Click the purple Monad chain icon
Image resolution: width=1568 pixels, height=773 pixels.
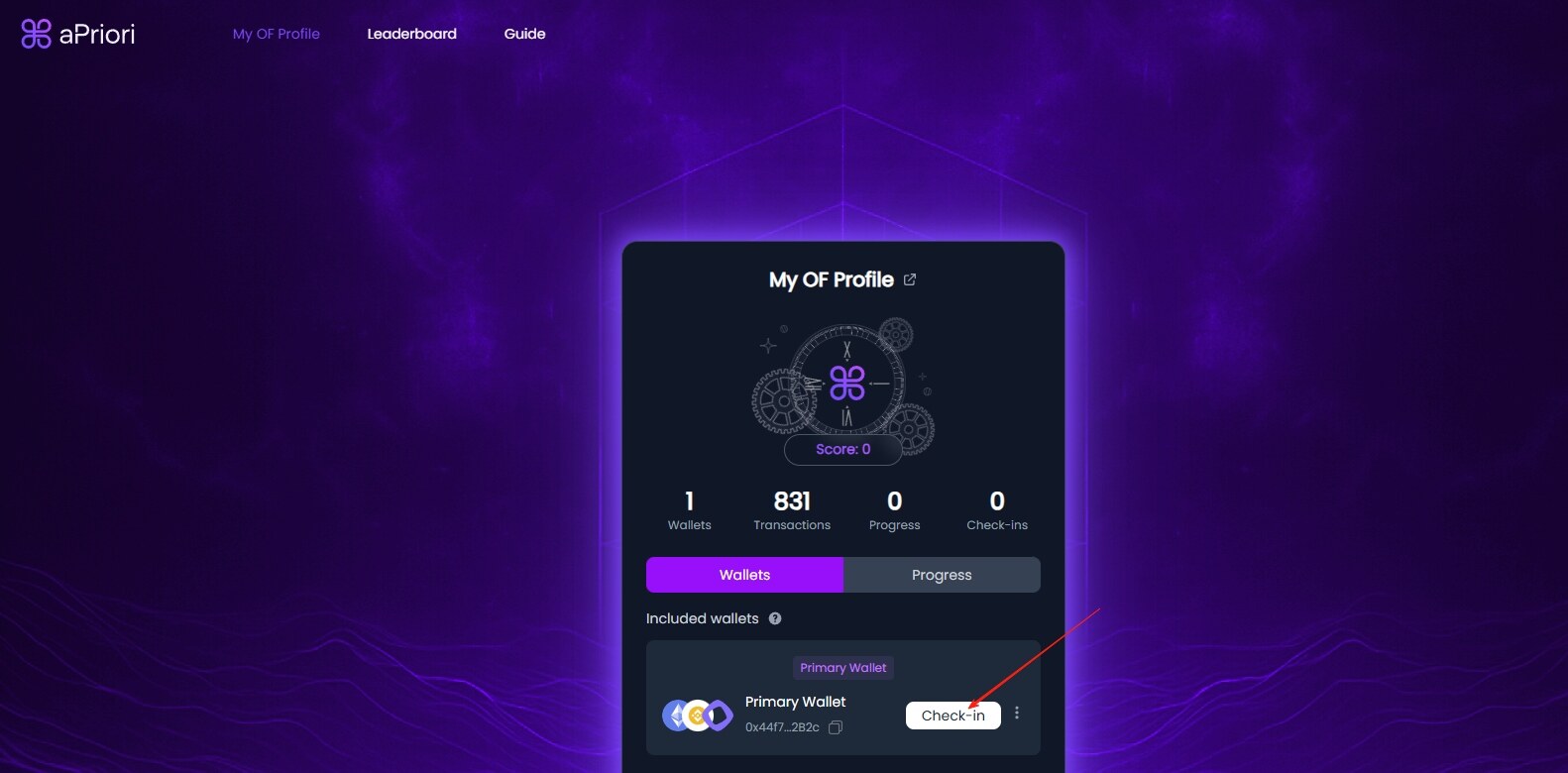click(719, 715)
